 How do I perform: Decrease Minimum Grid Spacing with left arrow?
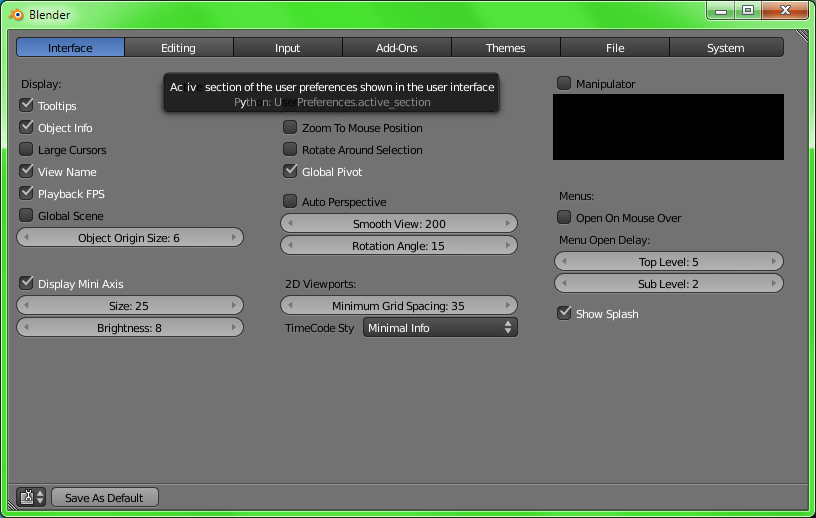[290, 305]
